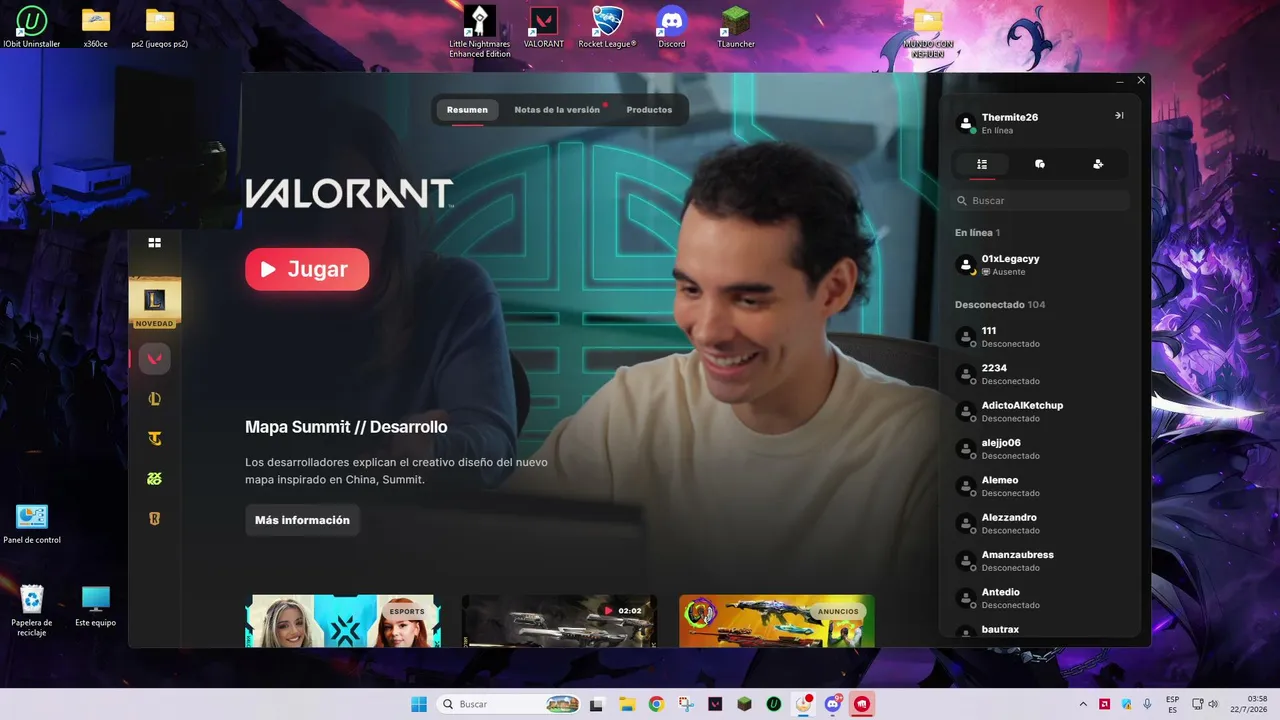
Task: Click the red AMD software tray icon
Action: point(1104,704)
